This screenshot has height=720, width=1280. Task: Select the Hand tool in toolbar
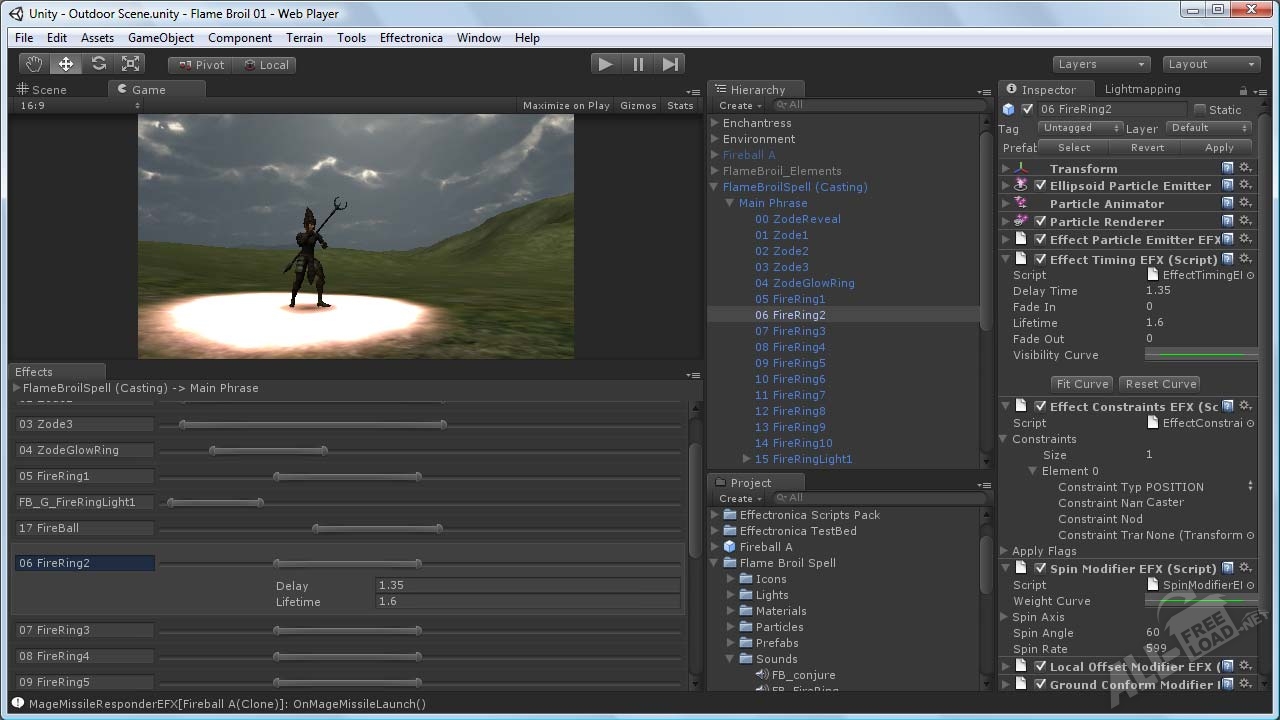tap(34, 64)
